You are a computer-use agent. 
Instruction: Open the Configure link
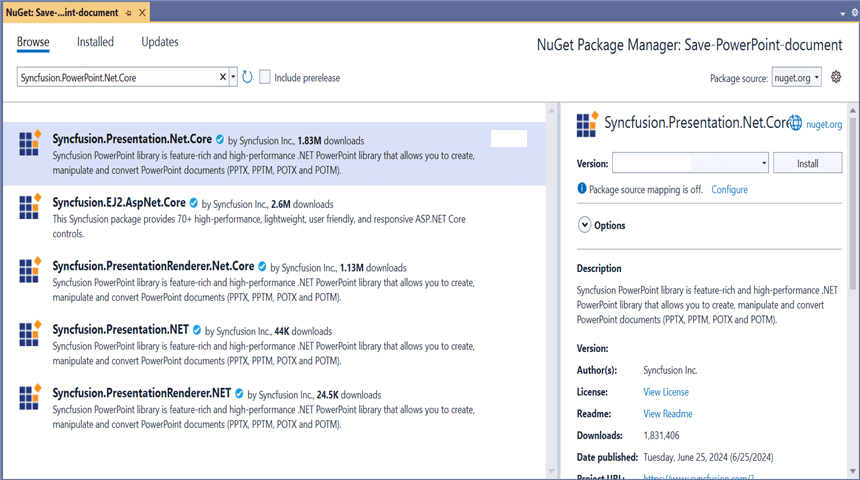(729, 189)
